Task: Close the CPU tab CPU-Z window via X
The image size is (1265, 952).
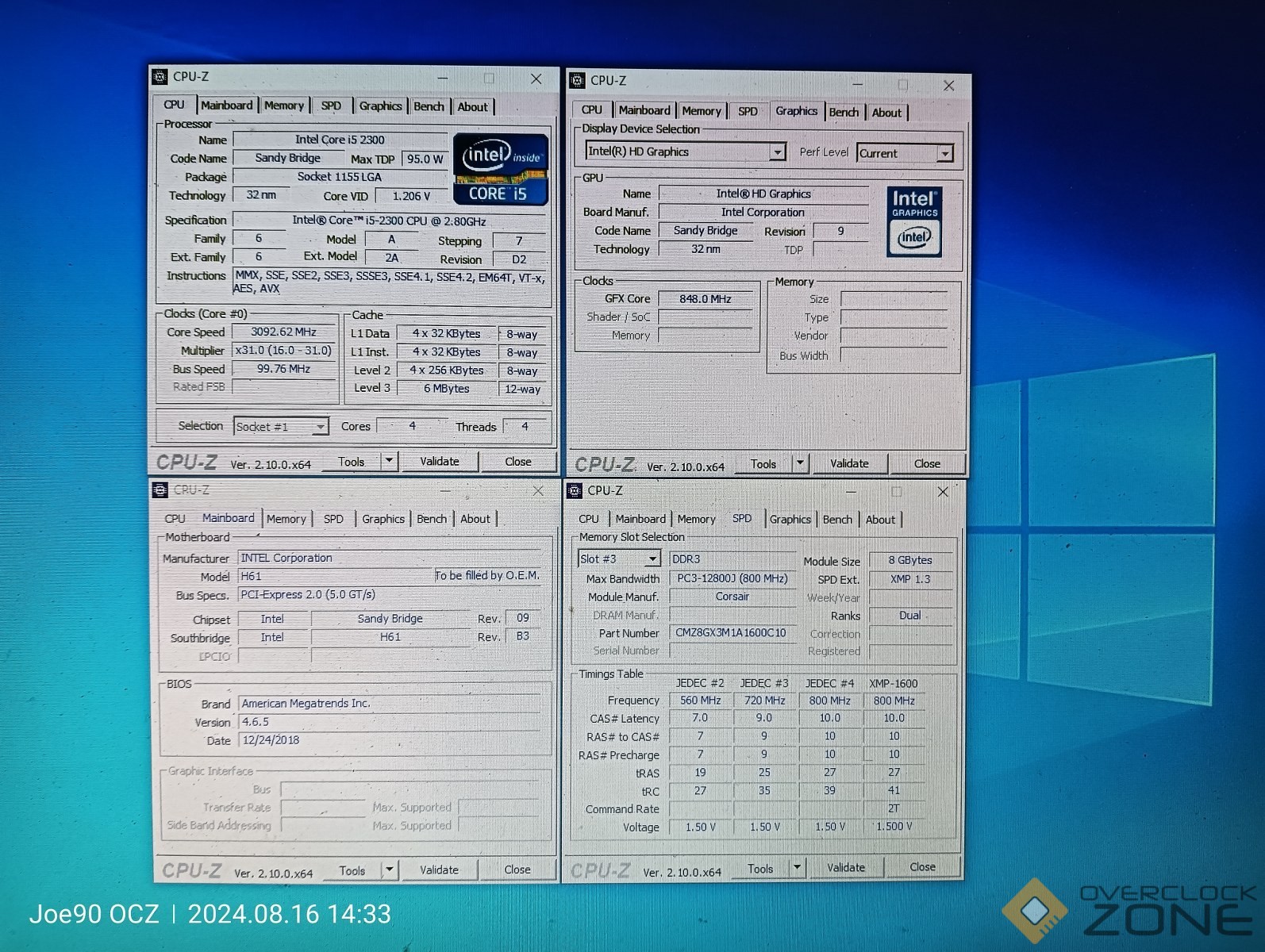Action: pyautogui.click(x=536, y=79)
